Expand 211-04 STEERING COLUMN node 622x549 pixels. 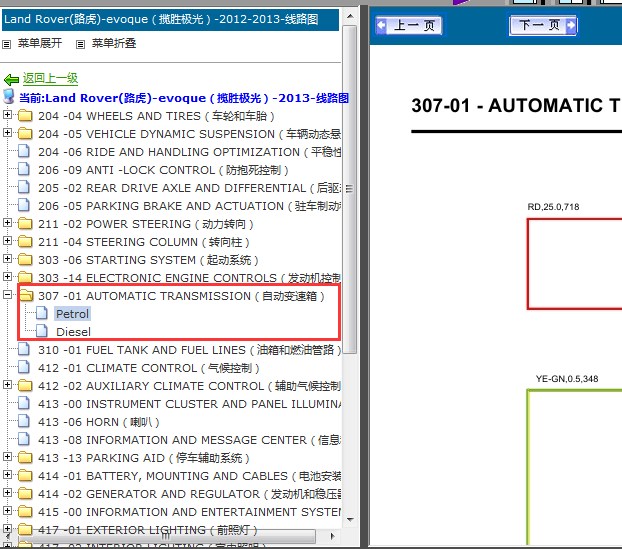click(x=7, y=240)
